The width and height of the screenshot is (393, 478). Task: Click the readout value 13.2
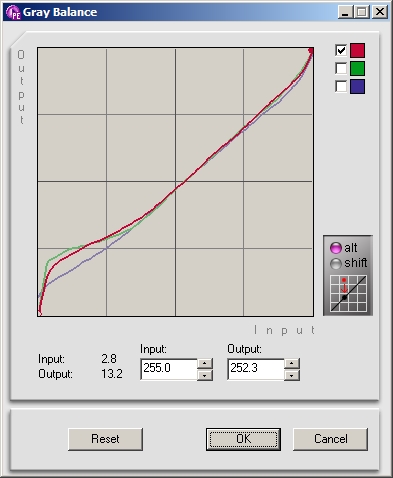coord(112,374)
